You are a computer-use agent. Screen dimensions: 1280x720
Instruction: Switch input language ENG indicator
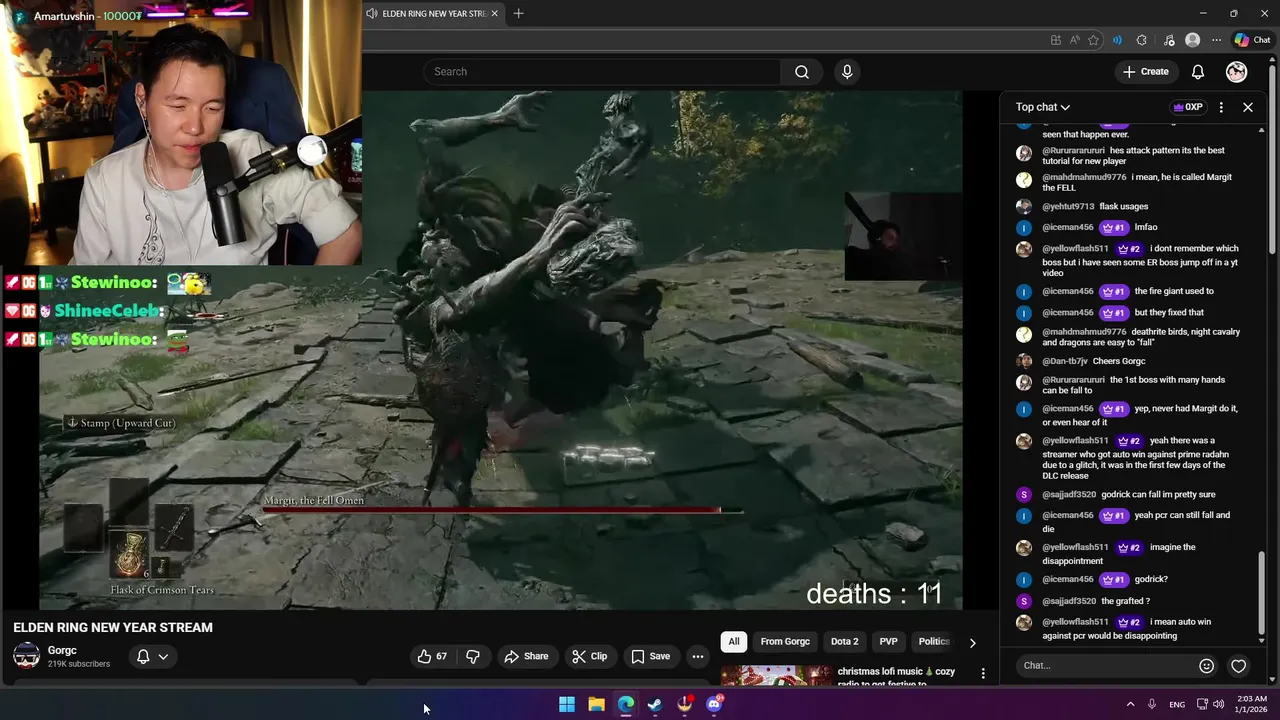point(1177,704)
